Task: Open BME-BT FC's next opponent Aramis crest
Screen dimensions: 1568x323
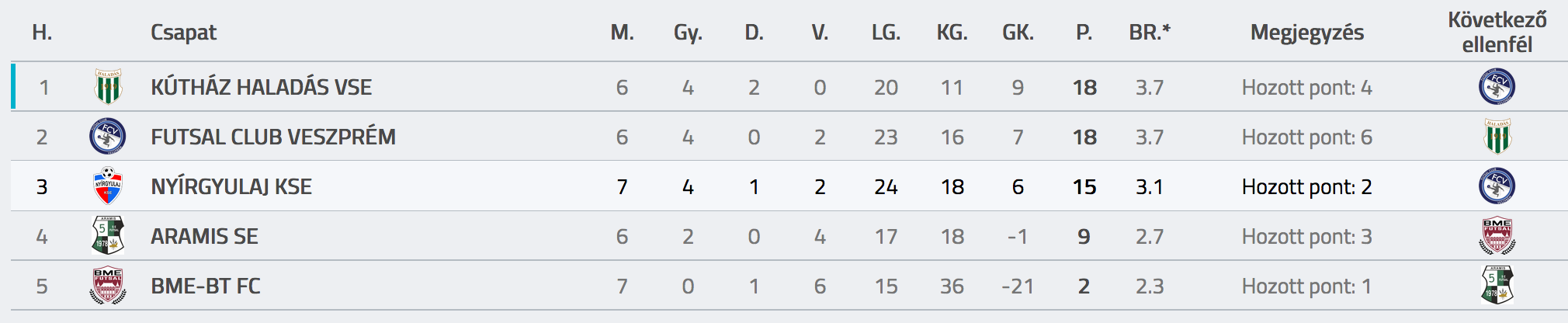Action: pyautogui.click(x=1497, y=286)
